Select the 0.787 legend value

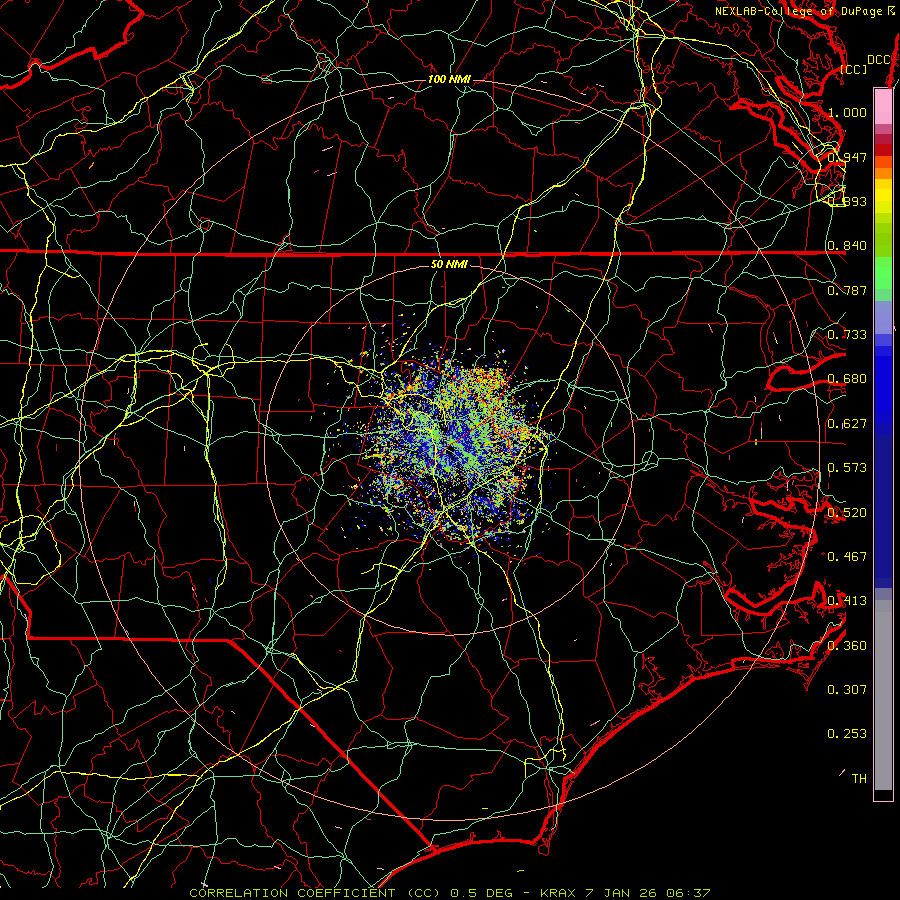pos(847,290)
